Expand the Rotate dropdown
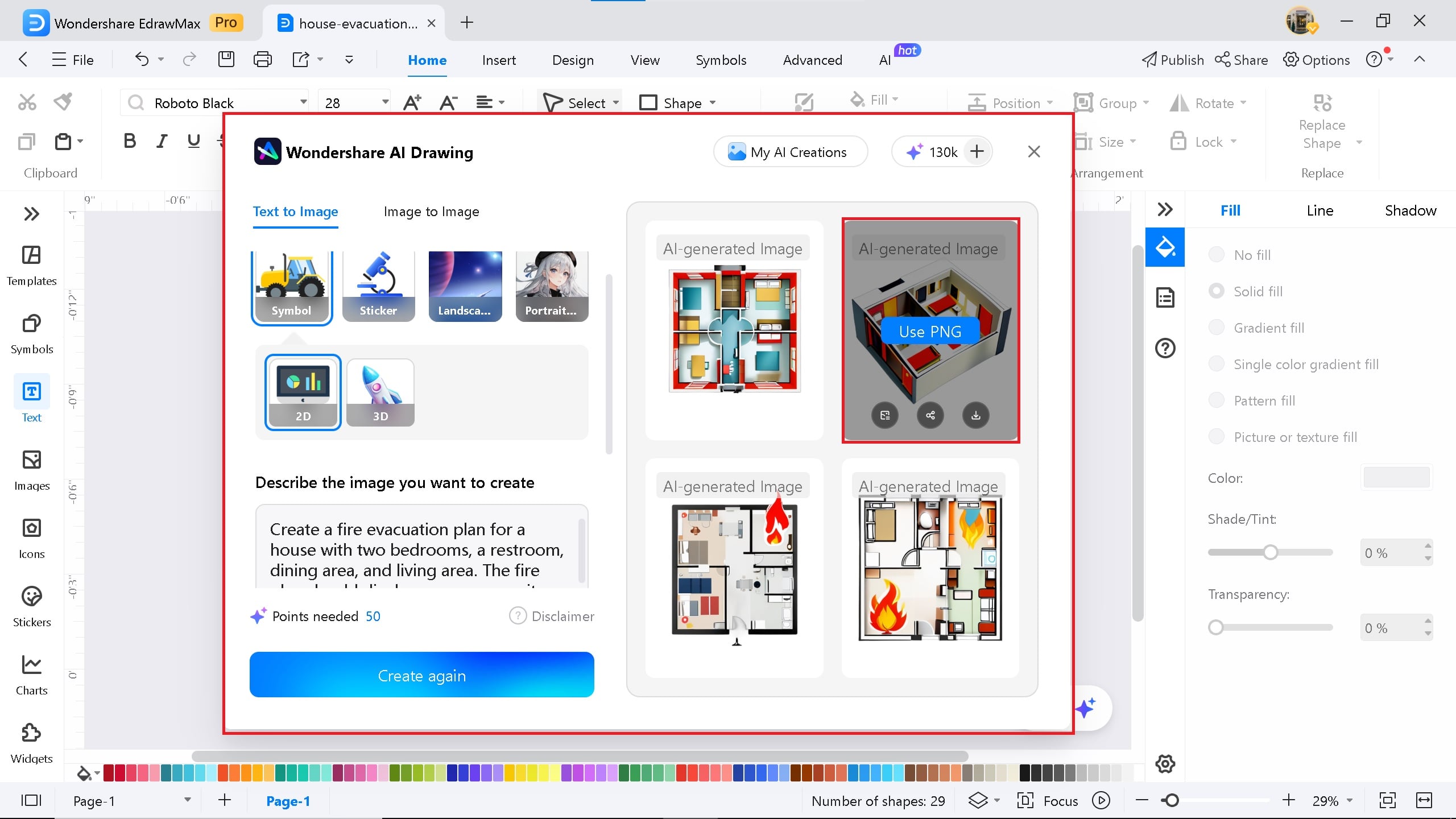This screenshot has width=1456, height=819. pyautogui.click(x=1243, y=103)
